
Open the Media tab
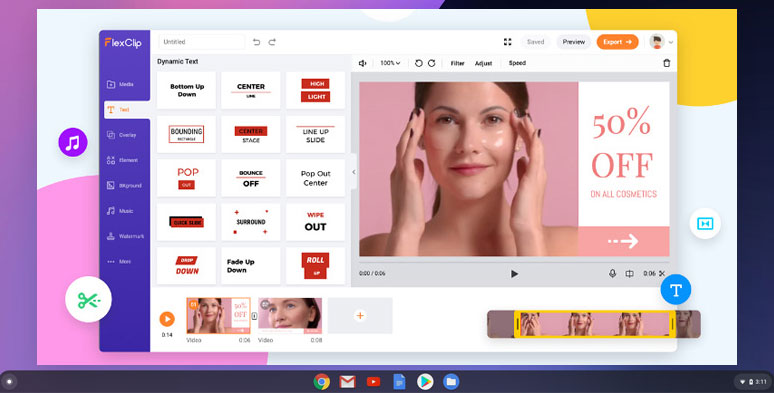point(120,84)
